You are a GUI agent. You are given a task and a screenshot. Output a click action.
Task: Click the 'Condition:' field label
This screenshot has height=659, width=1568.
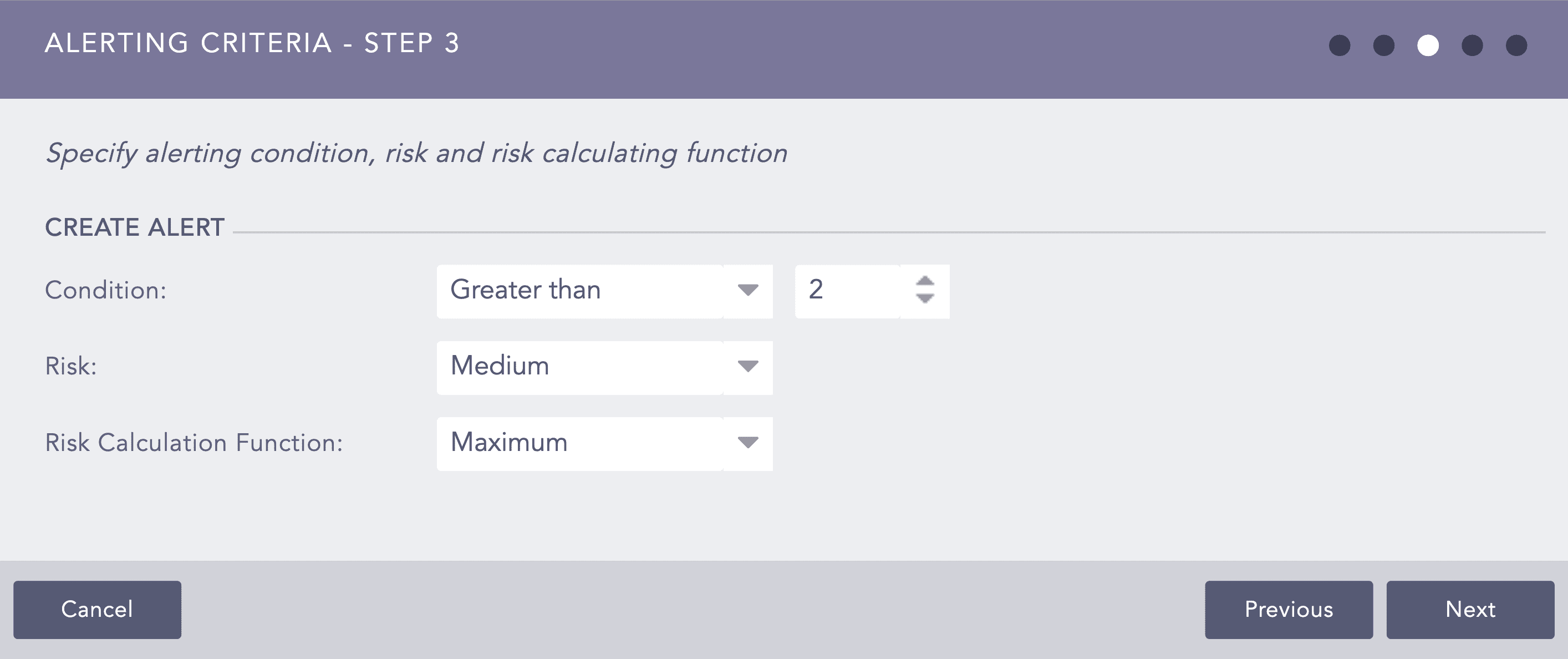click(x=106, y=291)
